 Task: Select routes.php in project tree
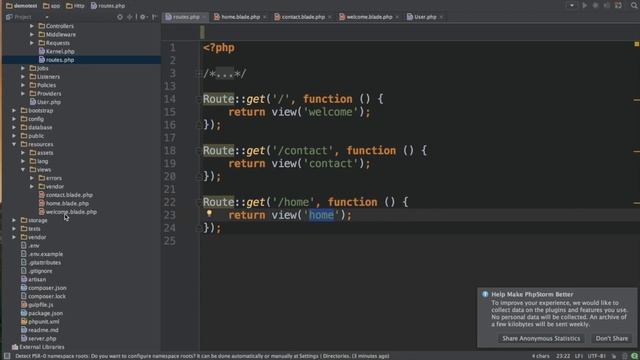coord(56,60)
